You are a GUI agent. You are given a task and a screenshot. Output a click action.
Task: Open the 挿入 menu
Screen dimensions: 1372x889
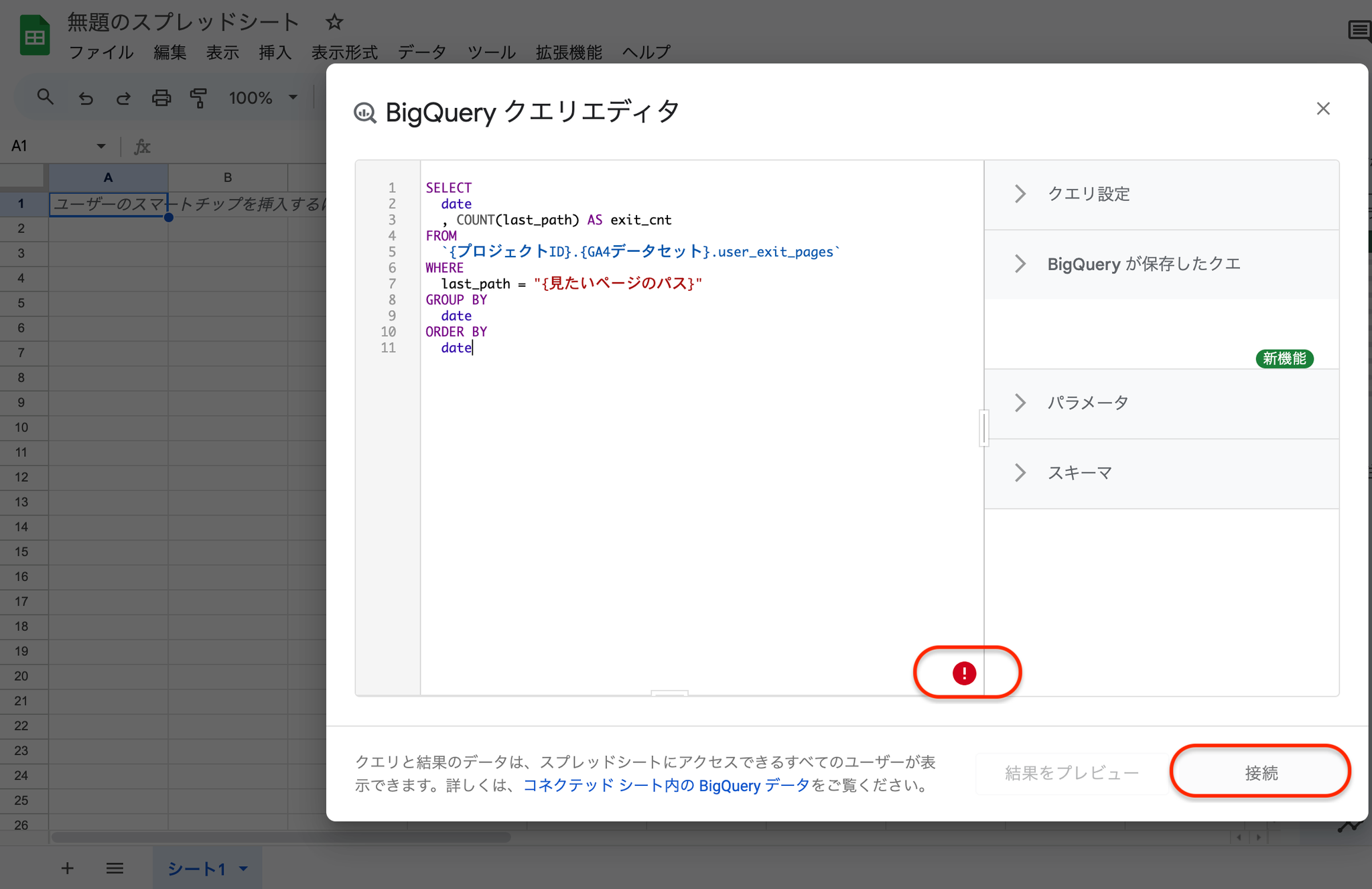click(275, 52)
